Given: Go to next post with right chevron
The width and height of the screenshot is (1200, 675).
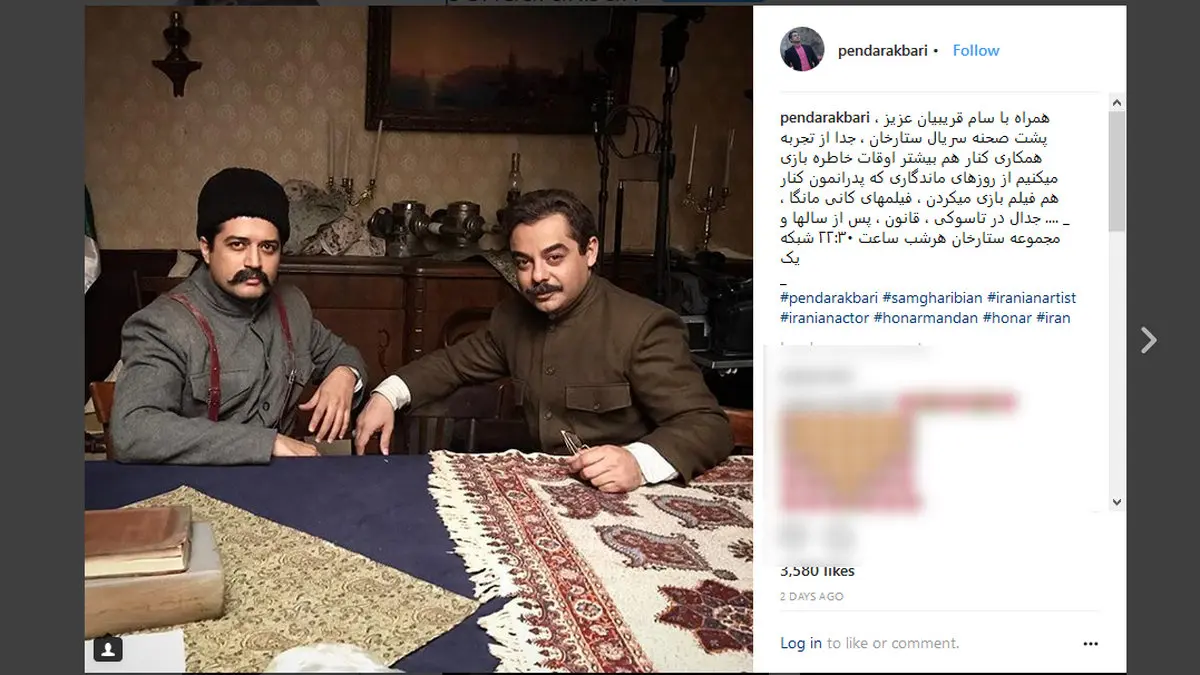Looking at the screenshot, I should [1149, 340].
